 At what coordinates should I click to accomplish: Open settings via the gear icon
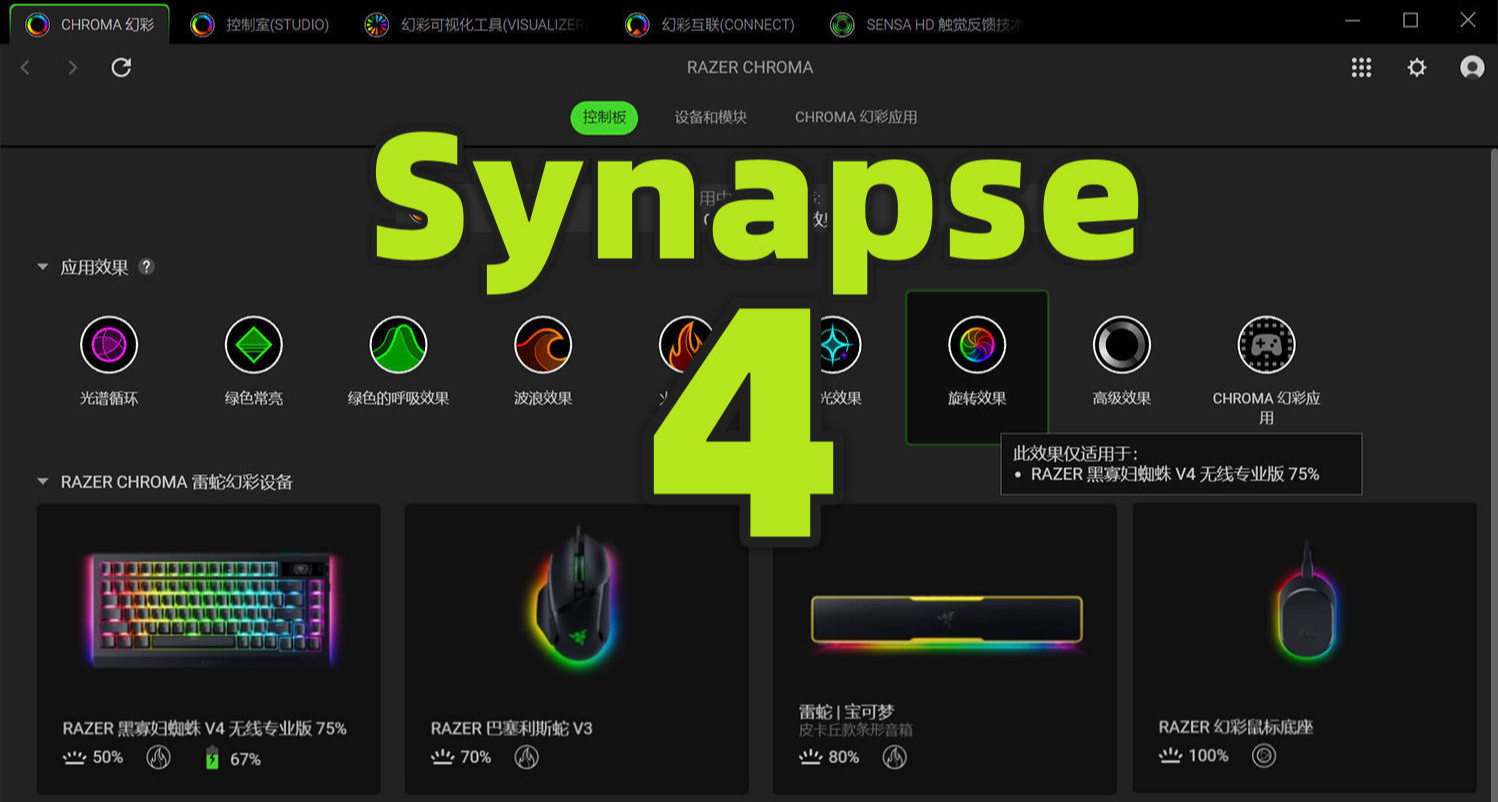tap(1417, 67)
